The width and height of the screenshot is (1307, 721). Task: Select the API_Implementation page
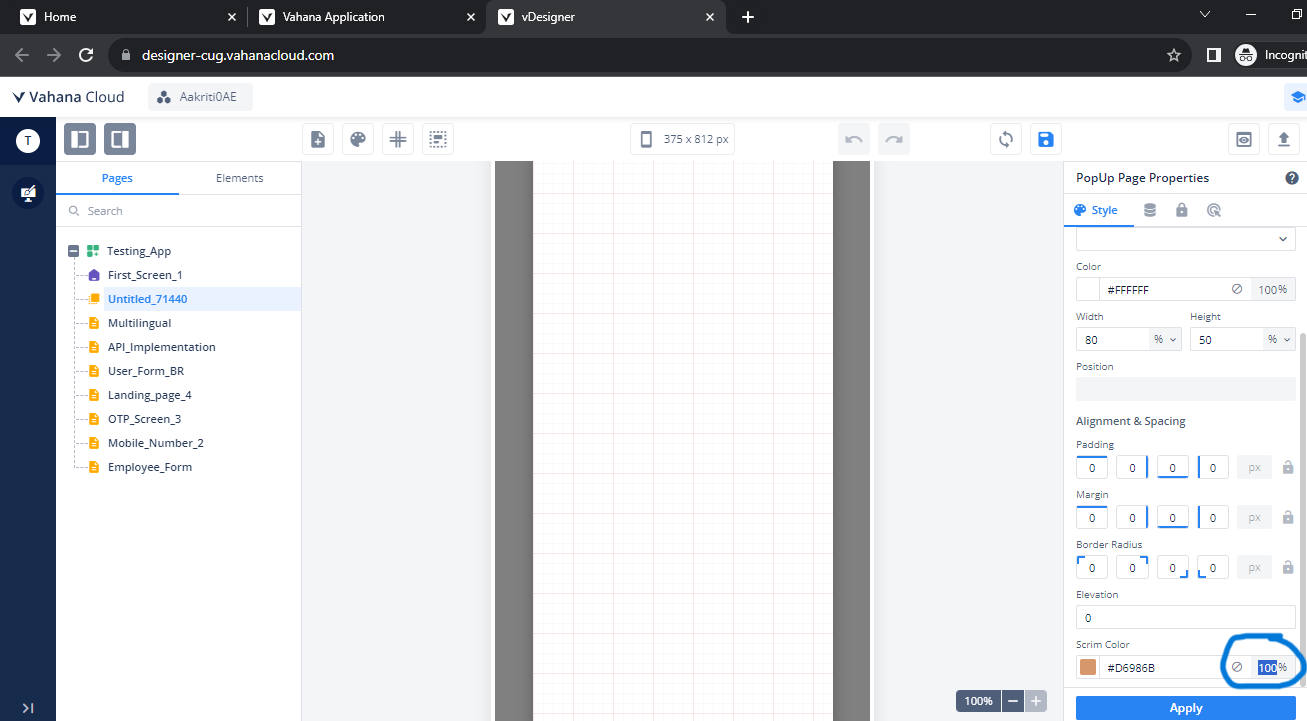point(161,347)
